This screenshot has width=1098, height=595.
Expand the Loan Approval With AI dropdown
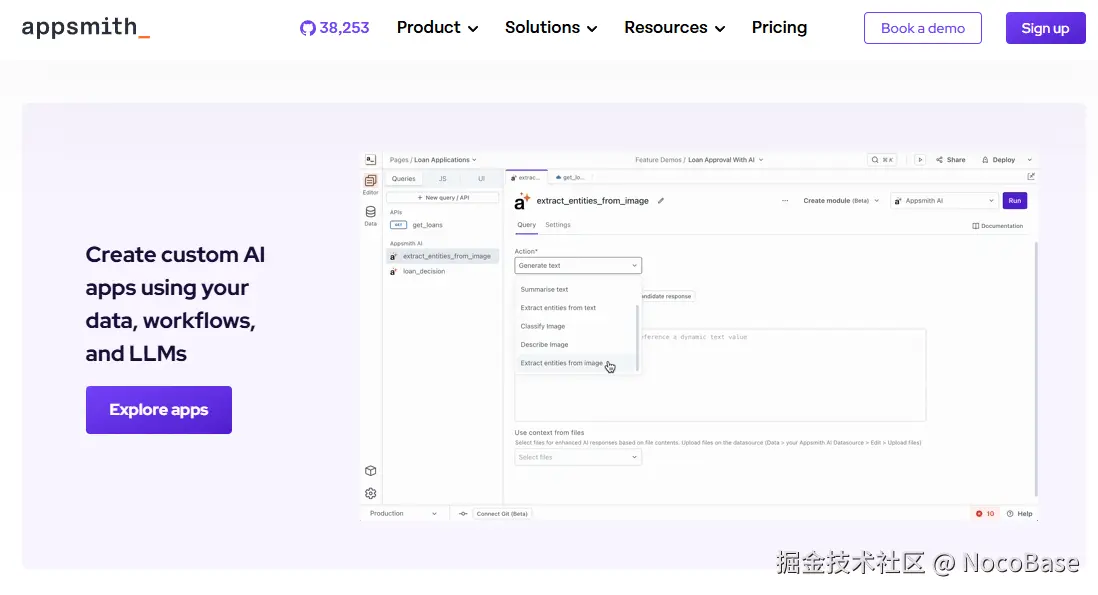click(x=725, y=160)
